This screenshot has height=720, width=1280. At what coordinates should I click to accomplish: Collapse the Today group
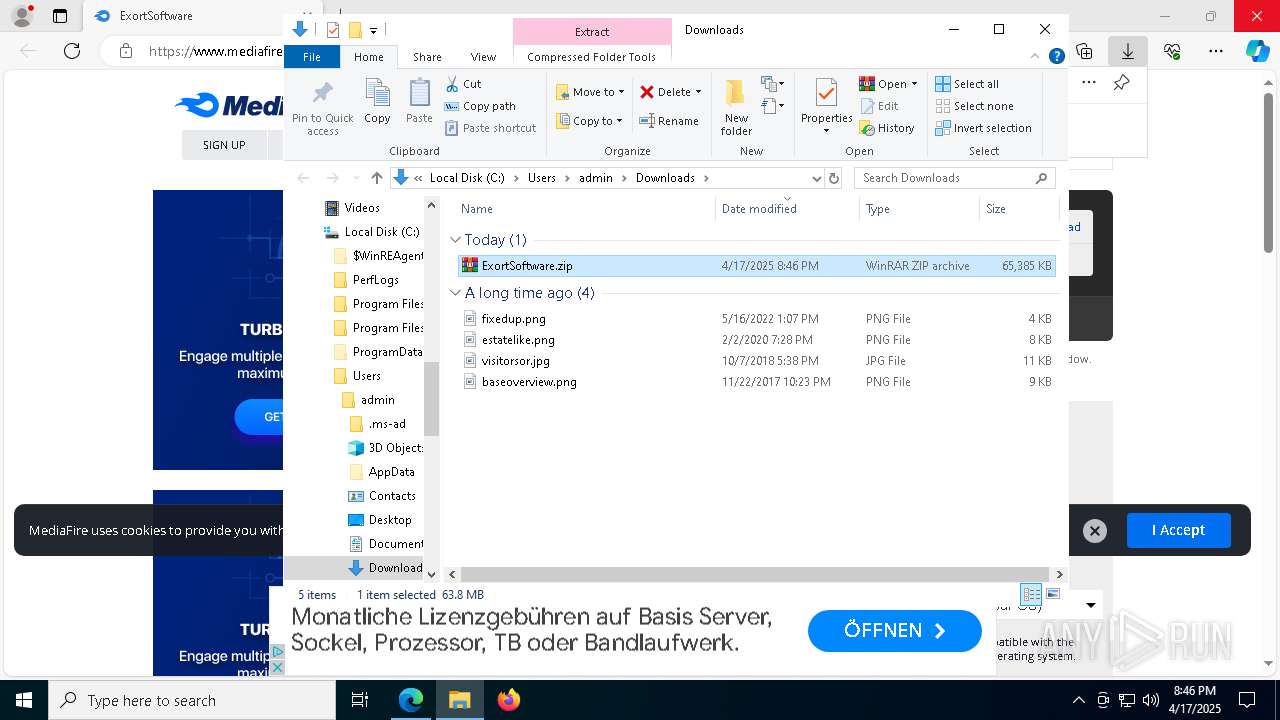tap(455, 240)
